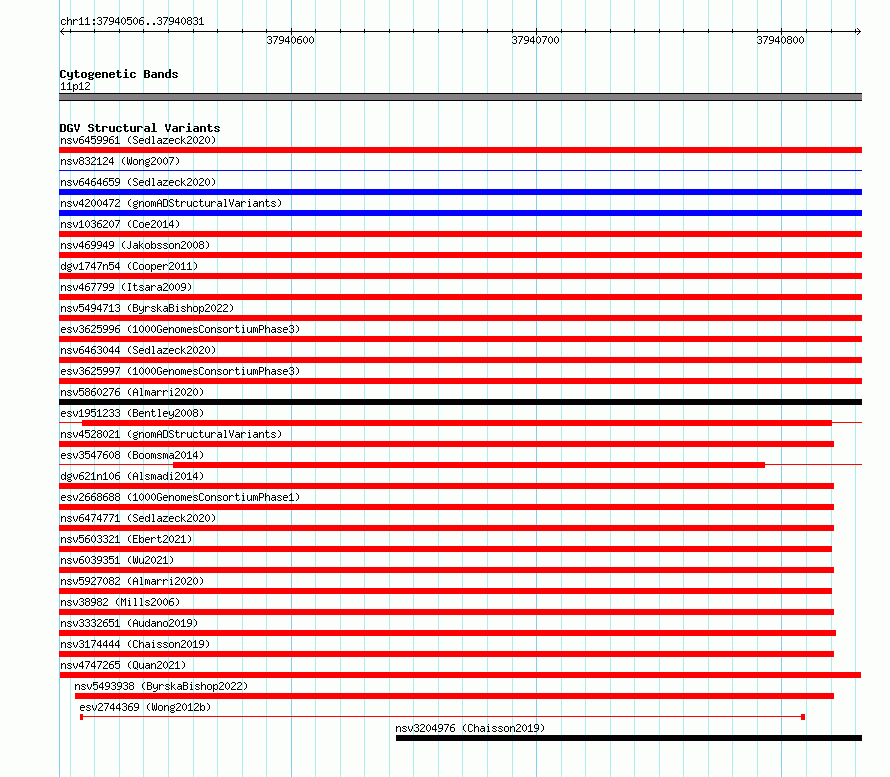This screenshot has width=890, height=777.
Task: Click the Cytogenetic Bands track heading
Action: [x=119, y=74]
